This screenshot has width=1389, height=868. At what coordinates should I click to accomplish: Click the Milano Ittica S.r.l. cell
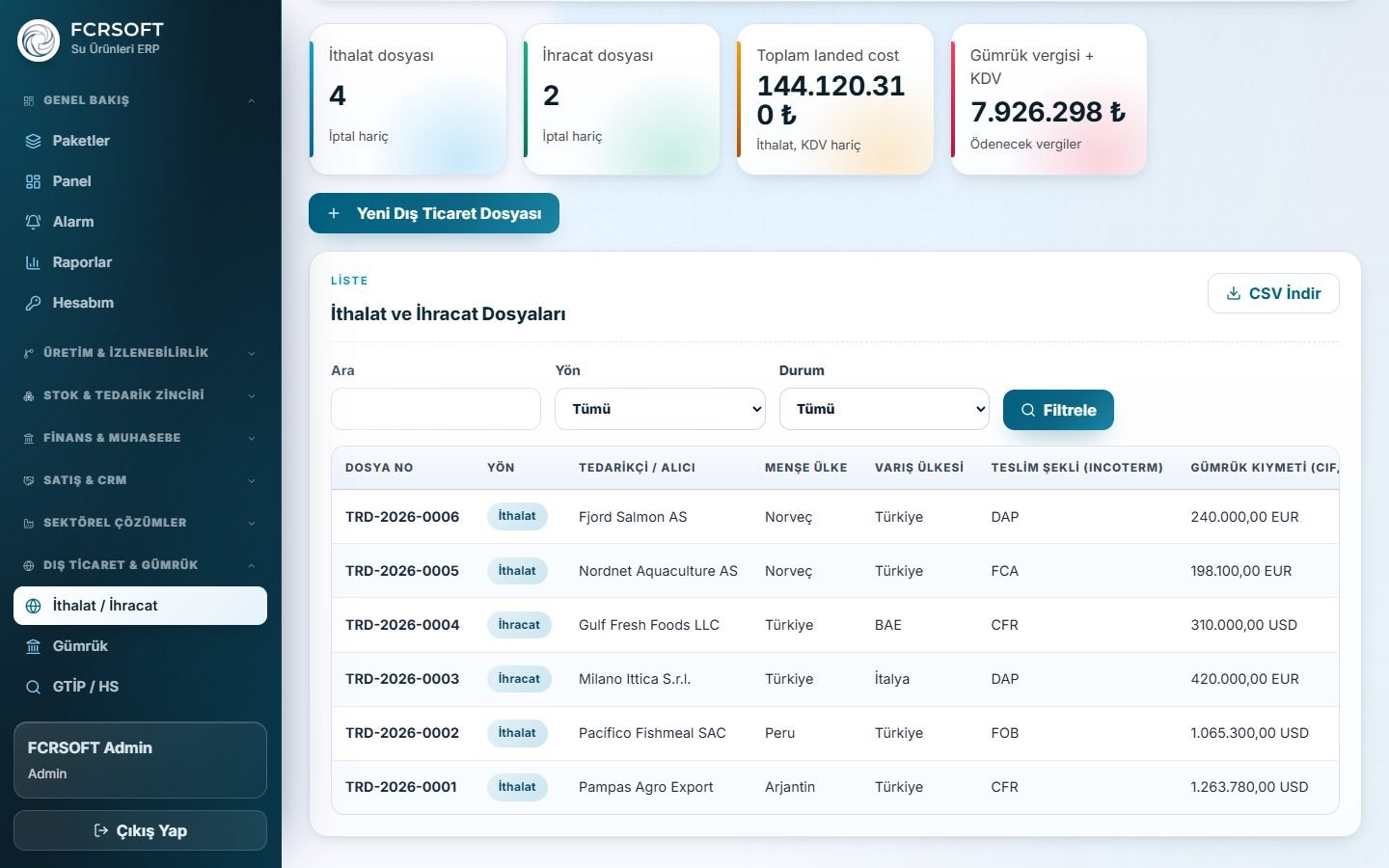(x=635, y=679)
